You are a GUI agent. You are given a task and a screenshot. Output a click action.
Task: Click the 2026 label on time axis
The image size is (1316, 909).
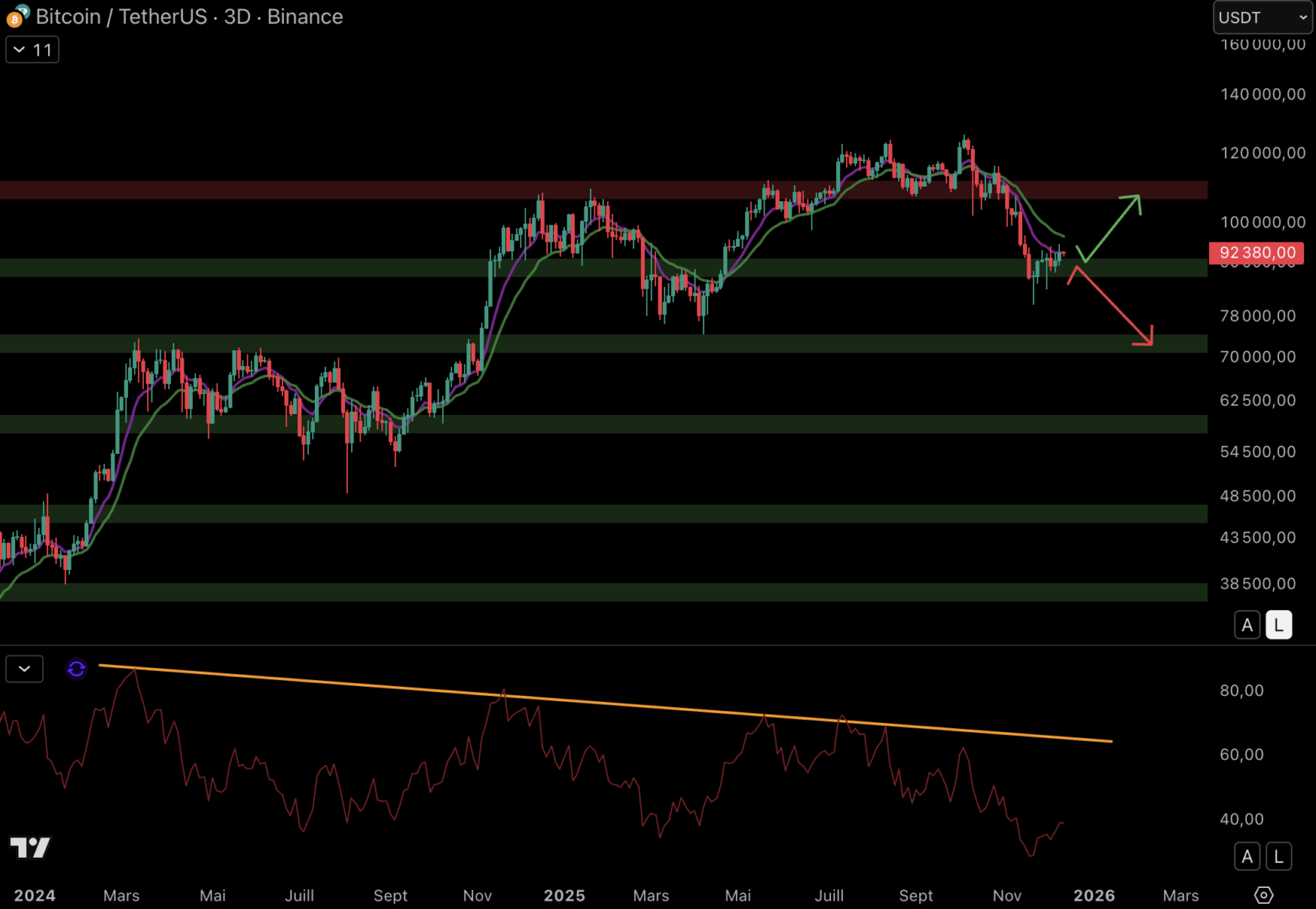1094,896
